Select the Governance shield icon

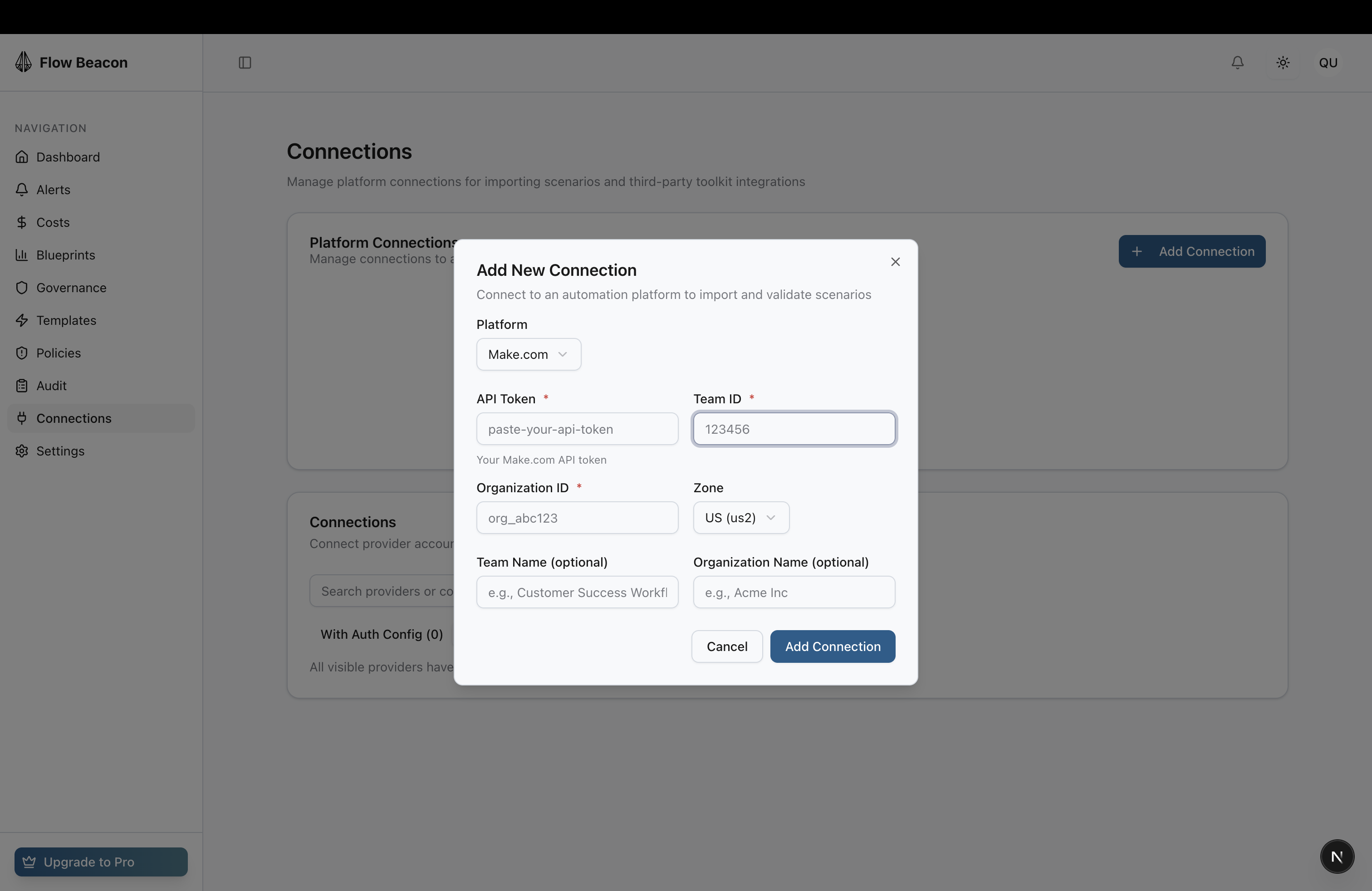point(23,288)
